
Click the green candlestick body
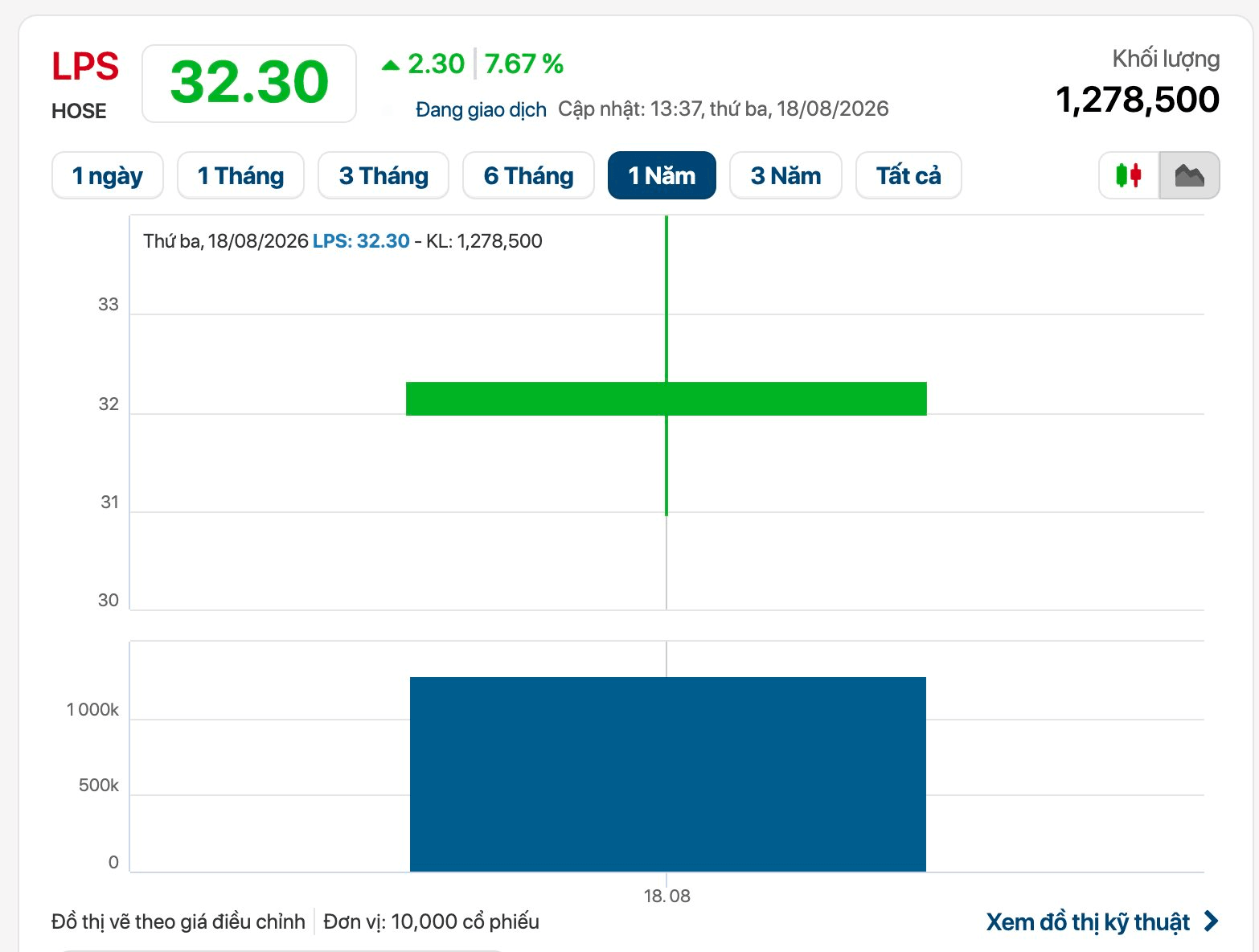coord(666,399)
